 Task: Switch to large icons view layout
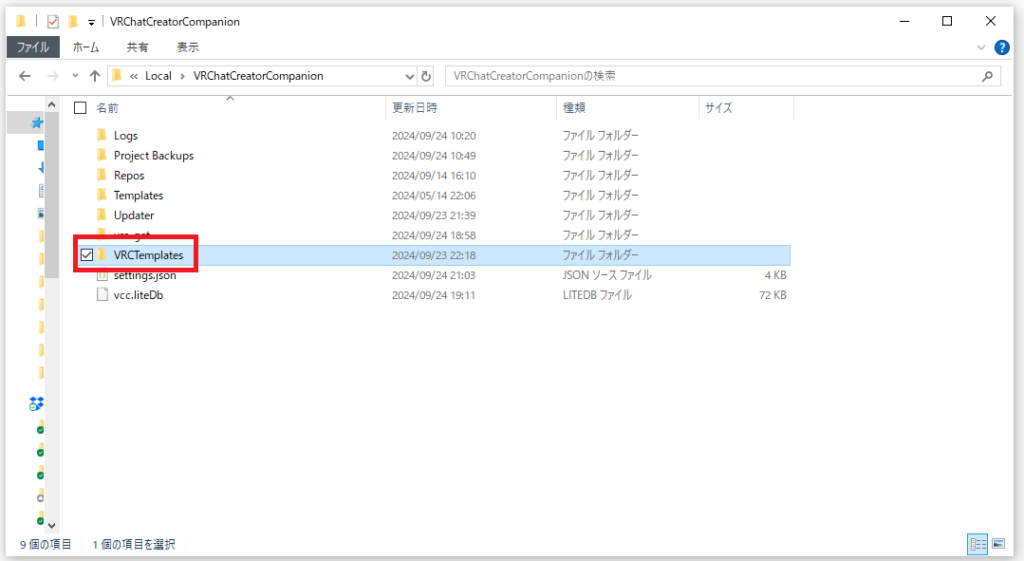tap(999, 543)
